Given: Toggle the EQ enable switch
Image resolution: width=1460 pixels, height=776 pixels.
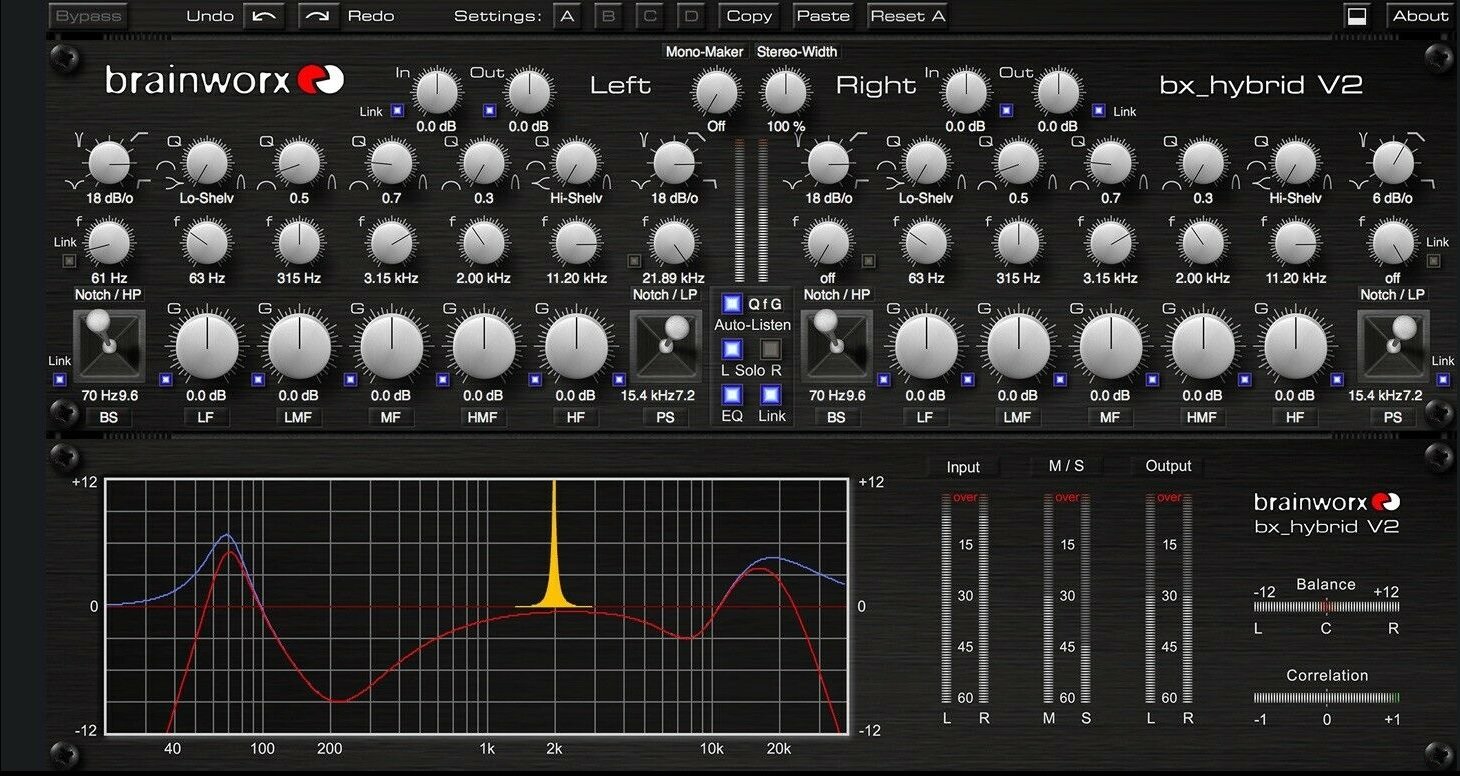Looking at the screenshot, I should (x=733, y=394).
